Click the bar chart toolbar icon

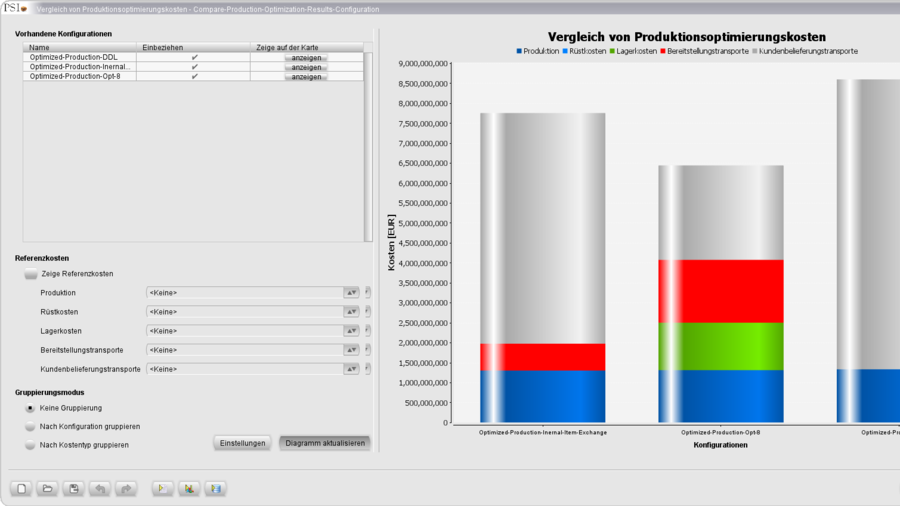(188, 489)
